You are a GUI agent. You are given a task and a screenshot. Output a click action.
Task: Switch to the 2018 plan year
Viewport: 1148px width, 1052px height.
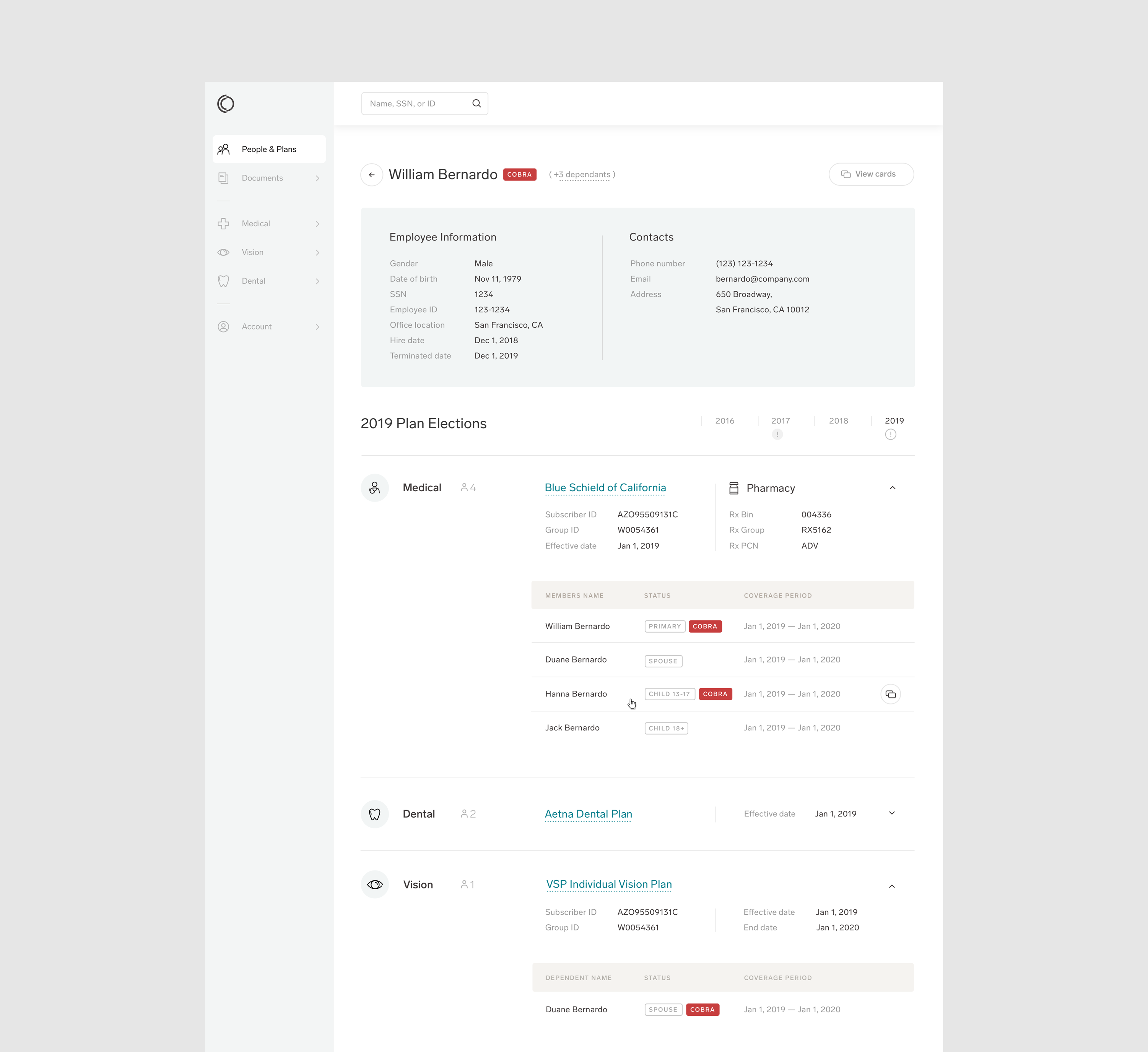point(838,421)
